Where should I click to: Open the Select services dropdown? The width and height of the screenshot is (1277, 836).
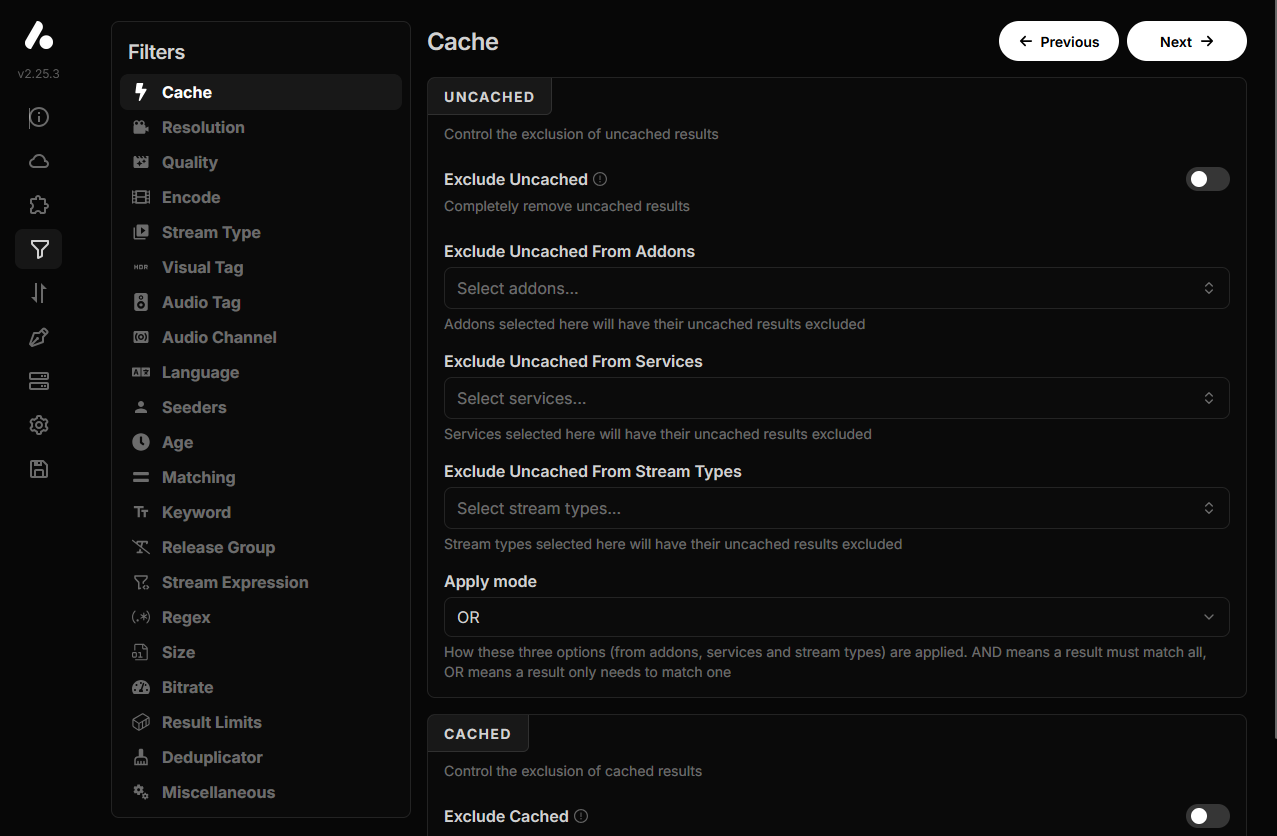coord(836,397)
